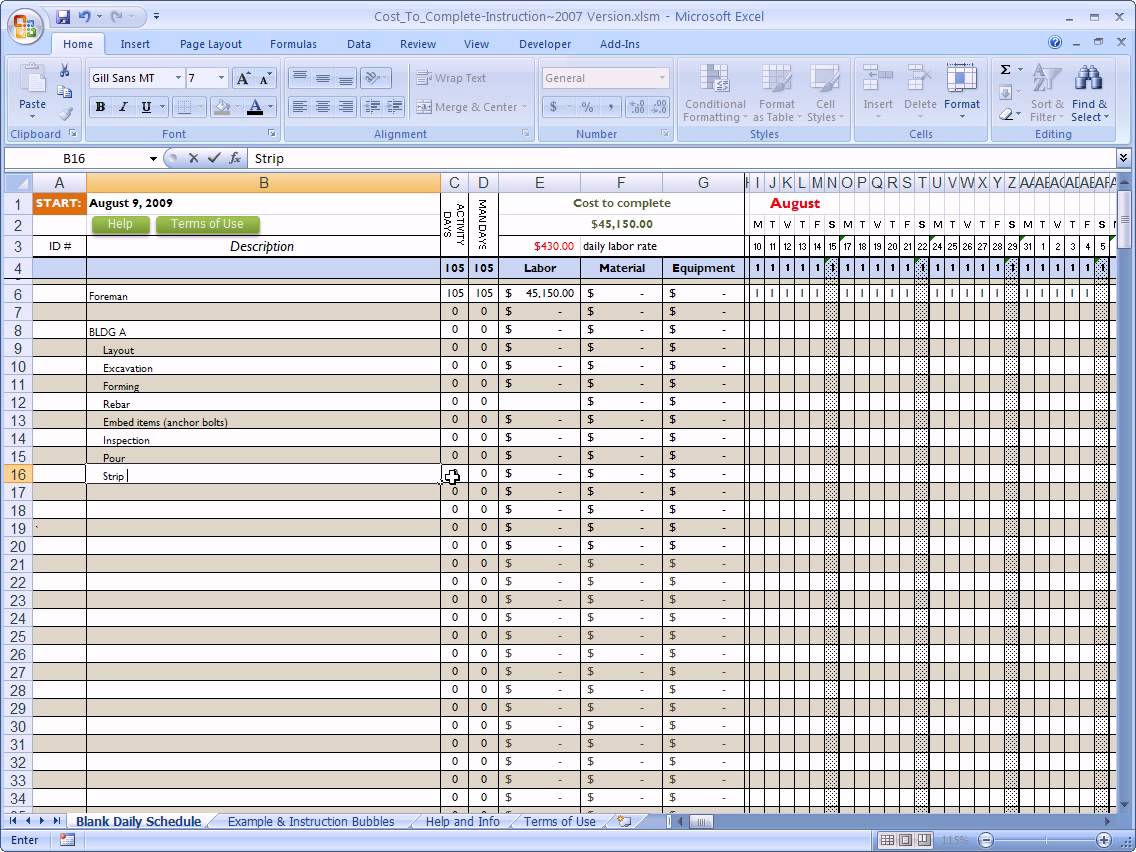The image size is (1136, 852).
Task: Click the Office Button orb
Action: pos(26,26)
